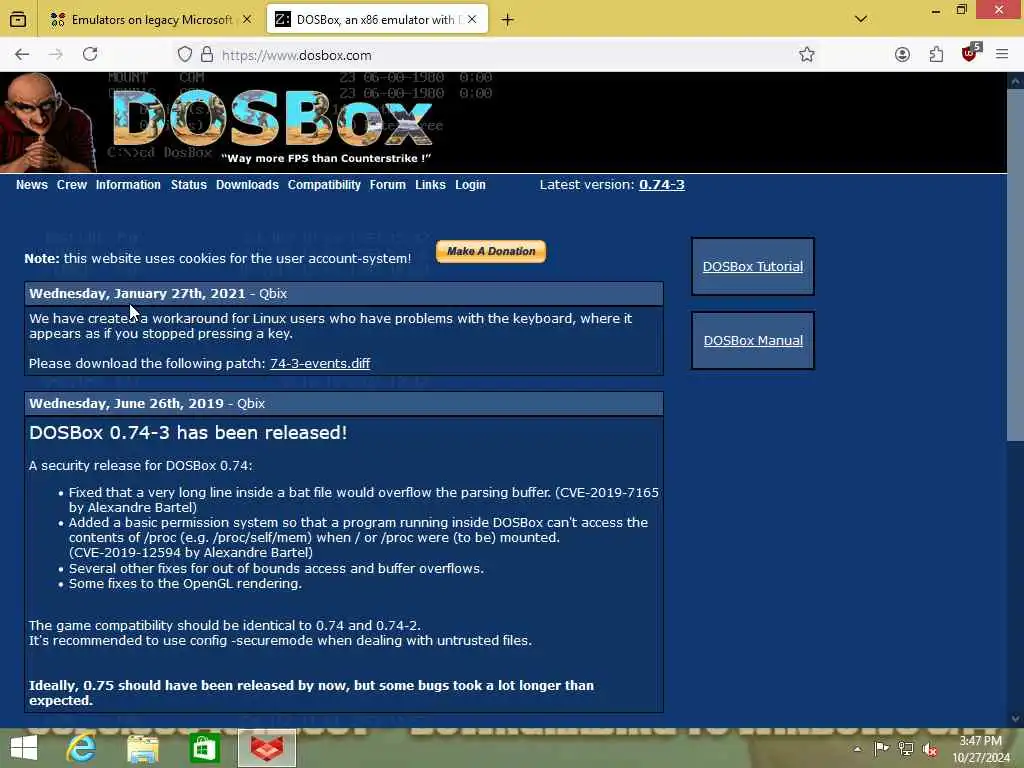Viewport: 1024px width, 768px height.
Task: Open the Crew navigation link
Action: 72,185
